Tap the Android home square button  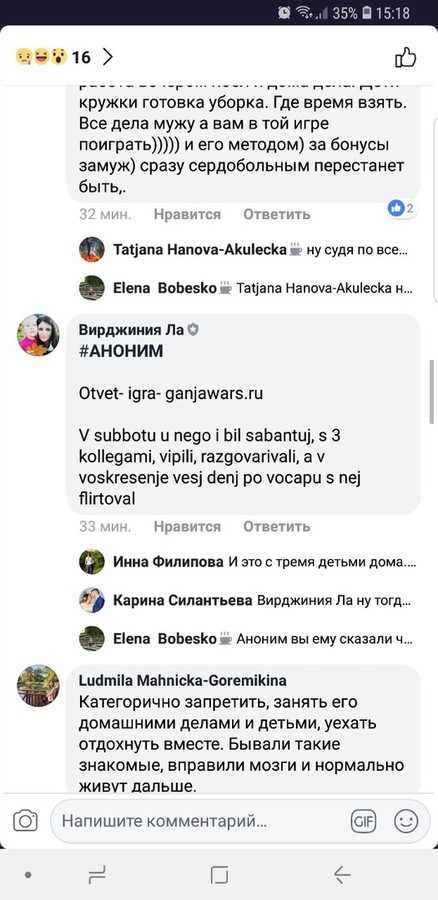219,875
